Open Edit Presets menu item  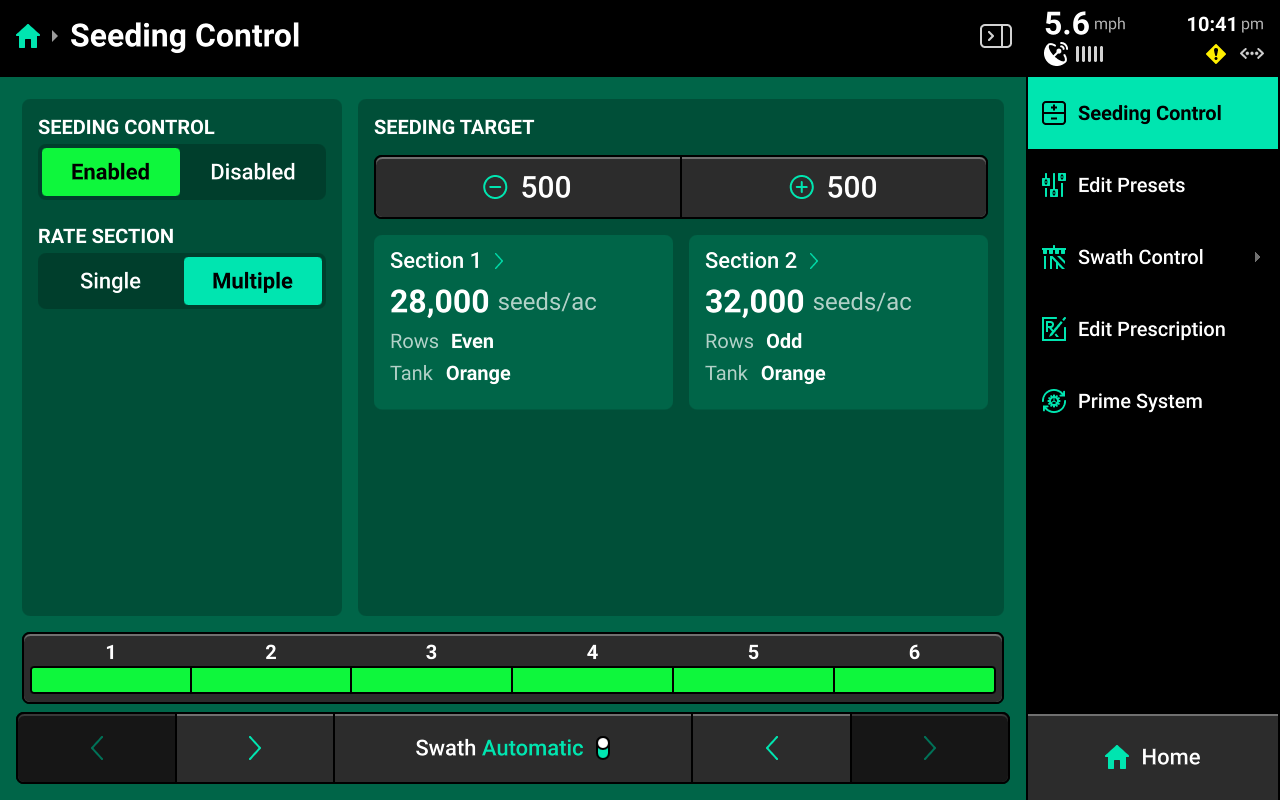[x=1153, y=185]
